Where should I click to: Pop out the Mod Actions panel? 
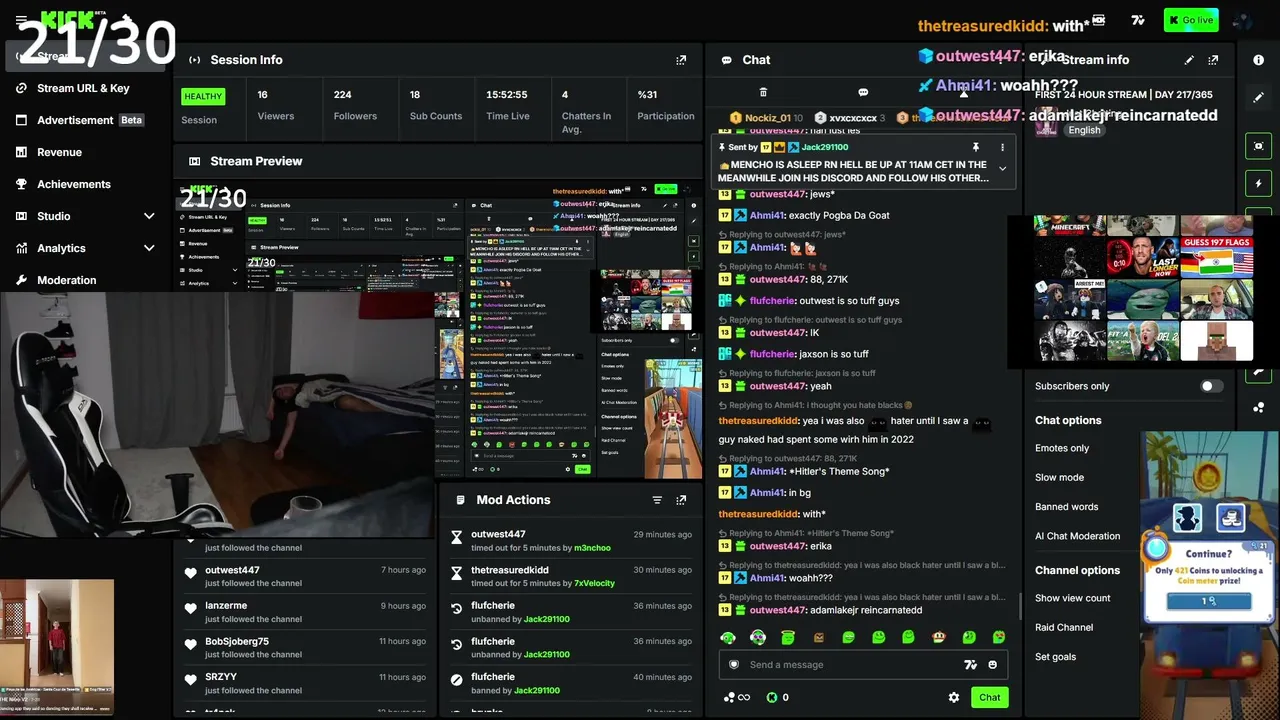pyautogui.click(x=681, y=500)
